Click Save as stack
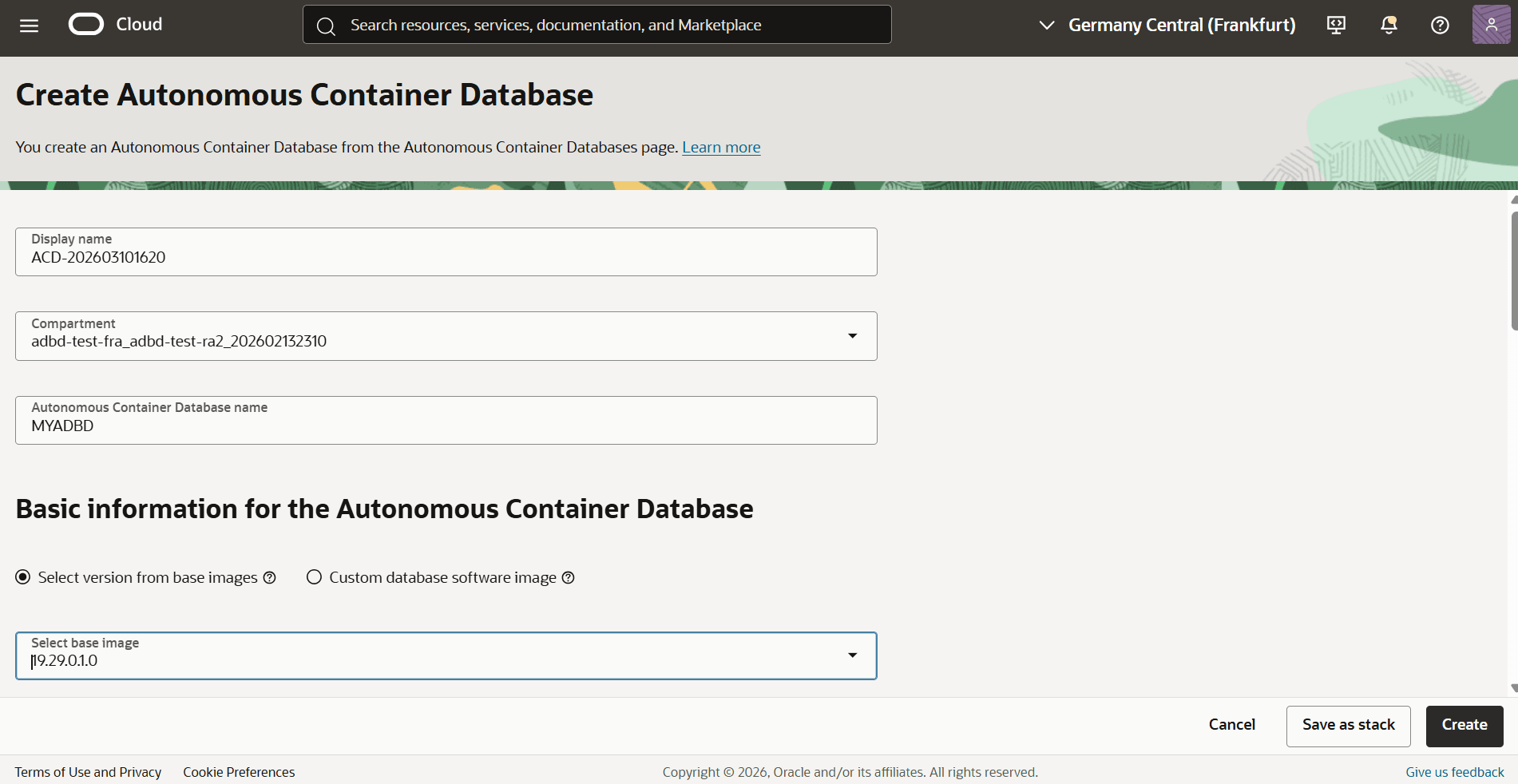Image resolution: width=1518 pixels, height=784 pixels. point(1348,726)
